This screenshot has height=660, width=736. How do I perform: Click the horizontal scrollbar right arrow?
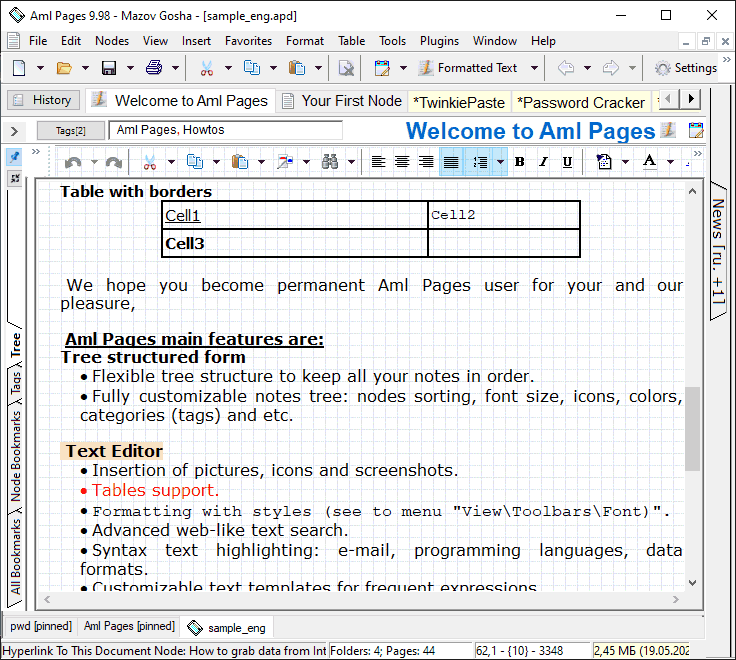[675, 599]
